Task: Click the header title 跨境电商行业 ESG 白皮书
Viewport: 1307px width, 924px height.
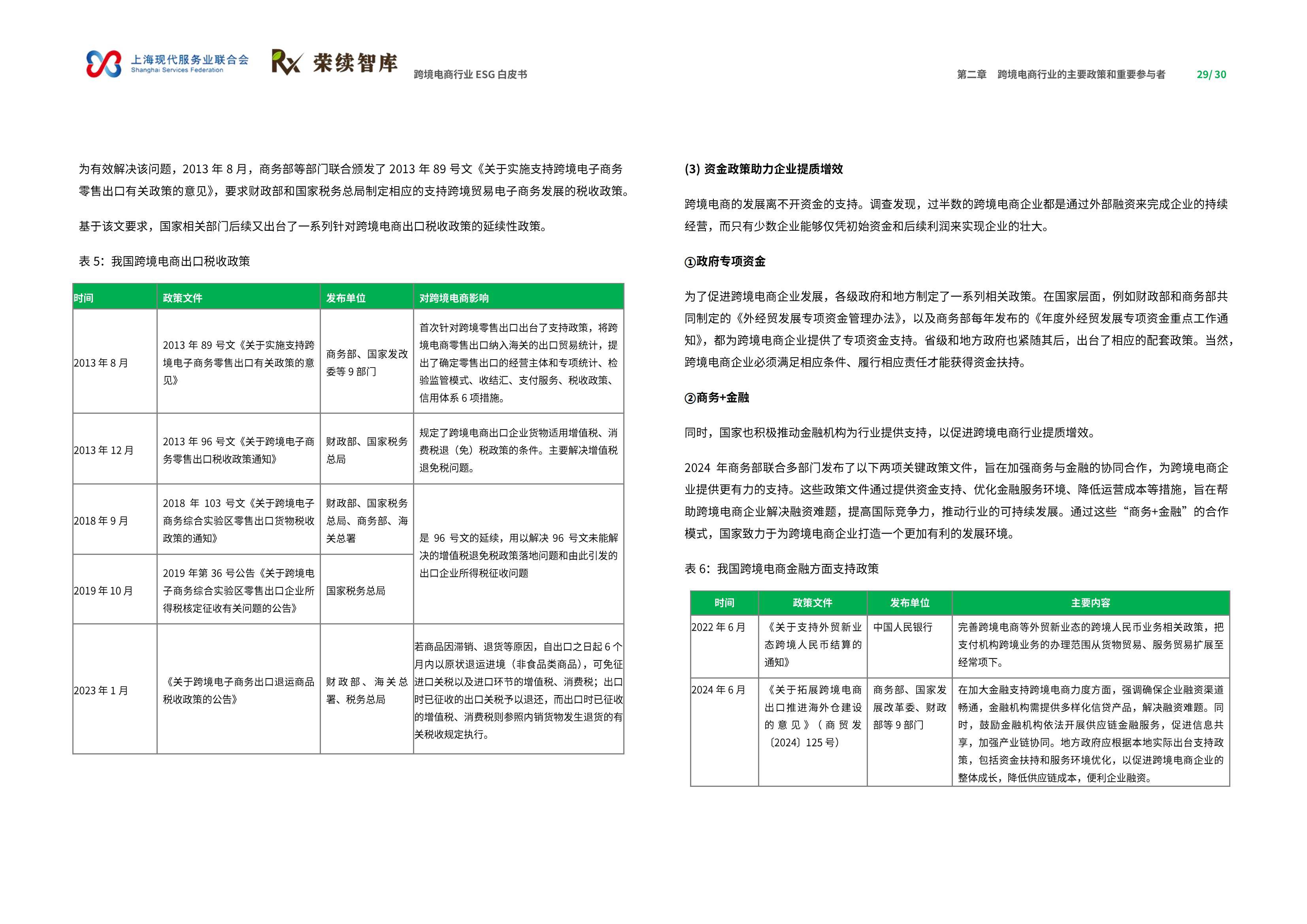Action: tap(470, 75)
